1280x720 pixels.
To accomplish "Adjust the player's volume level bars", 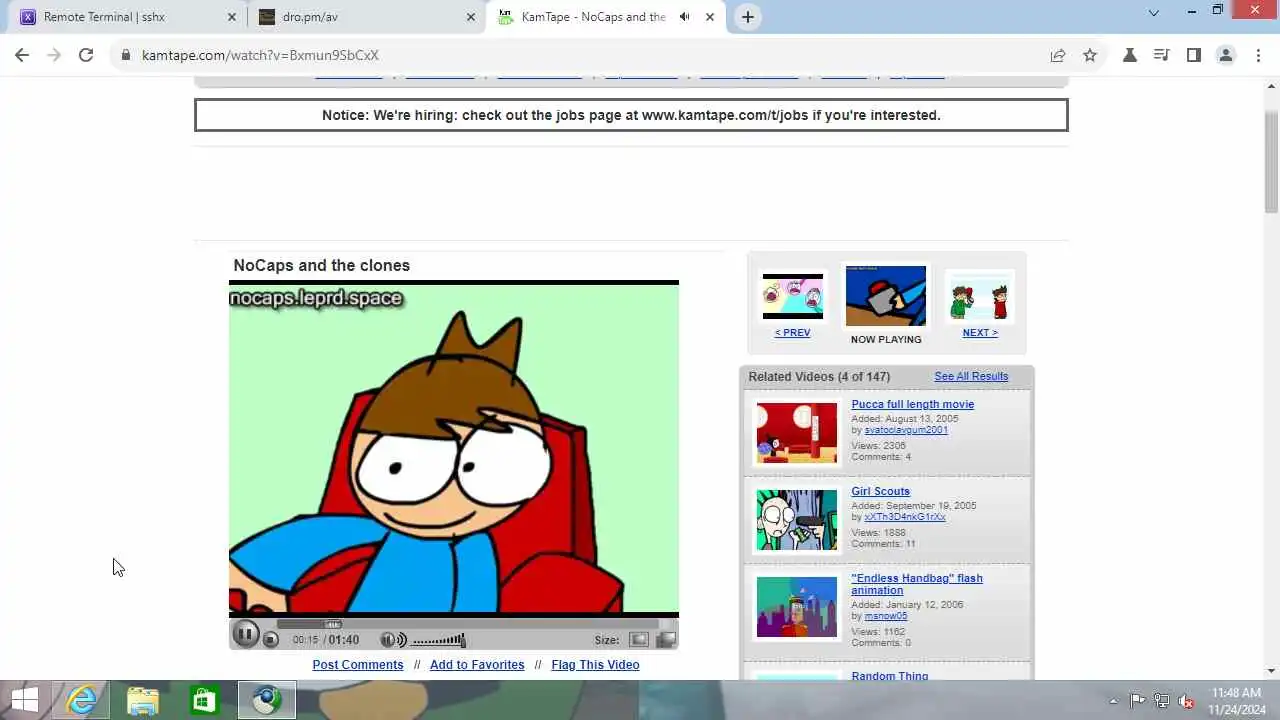I will pos(439,640).
